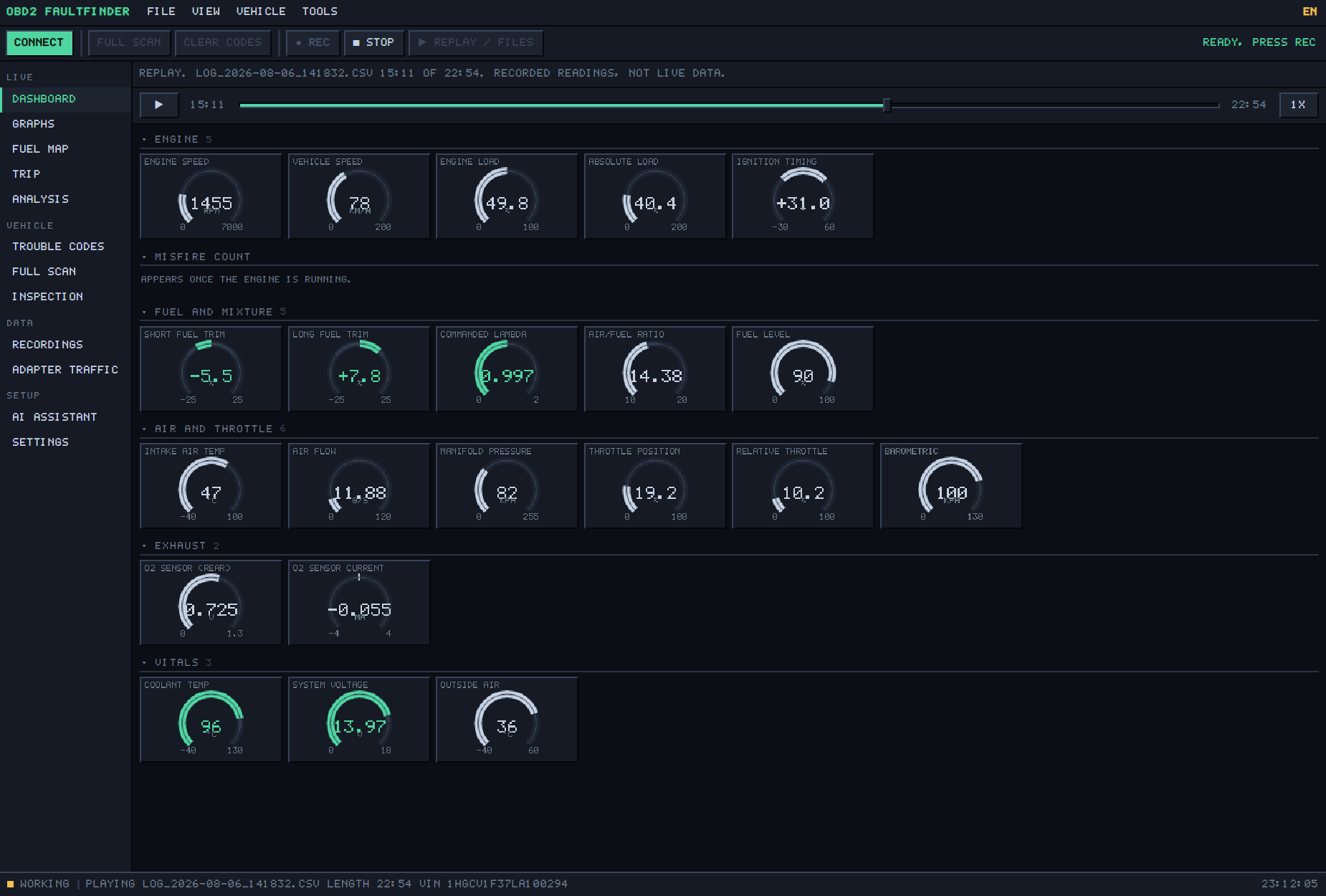Select the FUEL LEVEL gauge

point(803,368)
